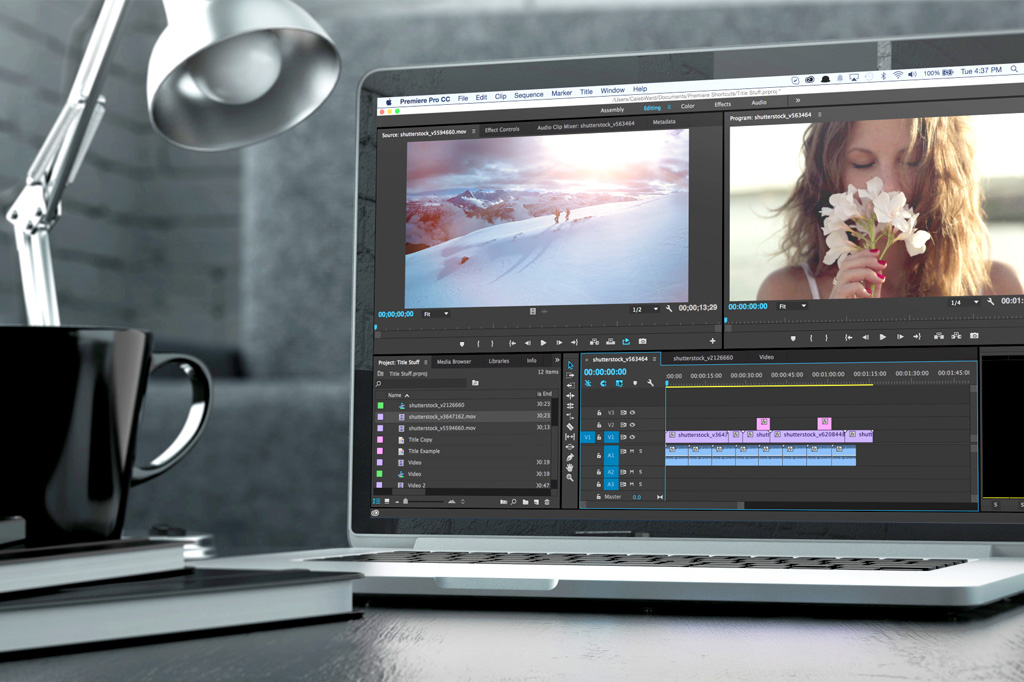Toggle lock on the V2 track
This screenshot has width=1024, height=682.
tap(600, 425)
